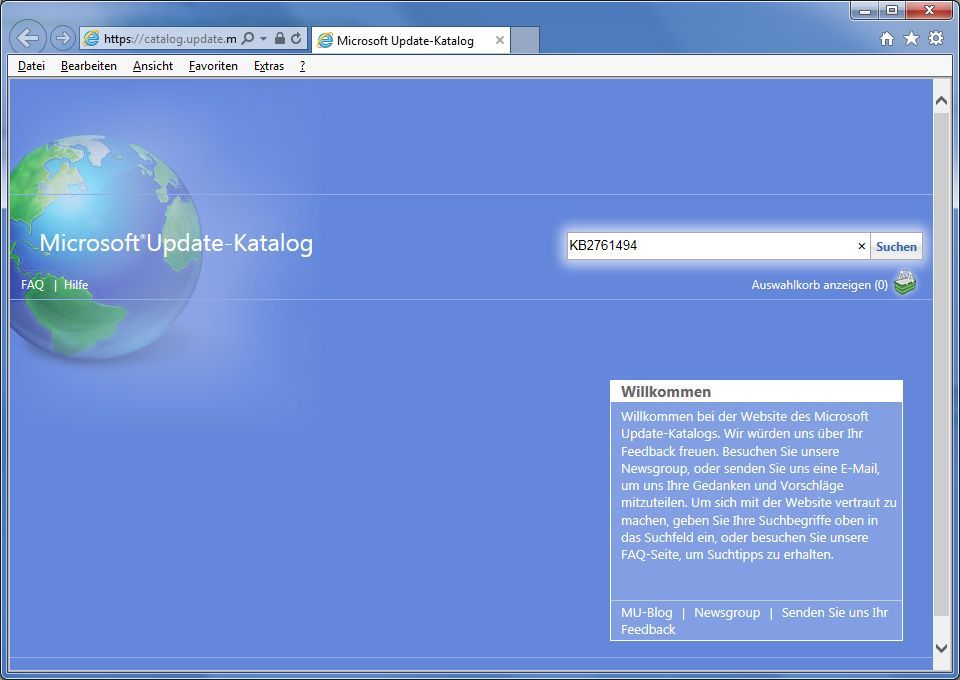Open the MU-Blog link
This screenshot has width=960, height=680.
pyautogui.click(x=647, y=612)
